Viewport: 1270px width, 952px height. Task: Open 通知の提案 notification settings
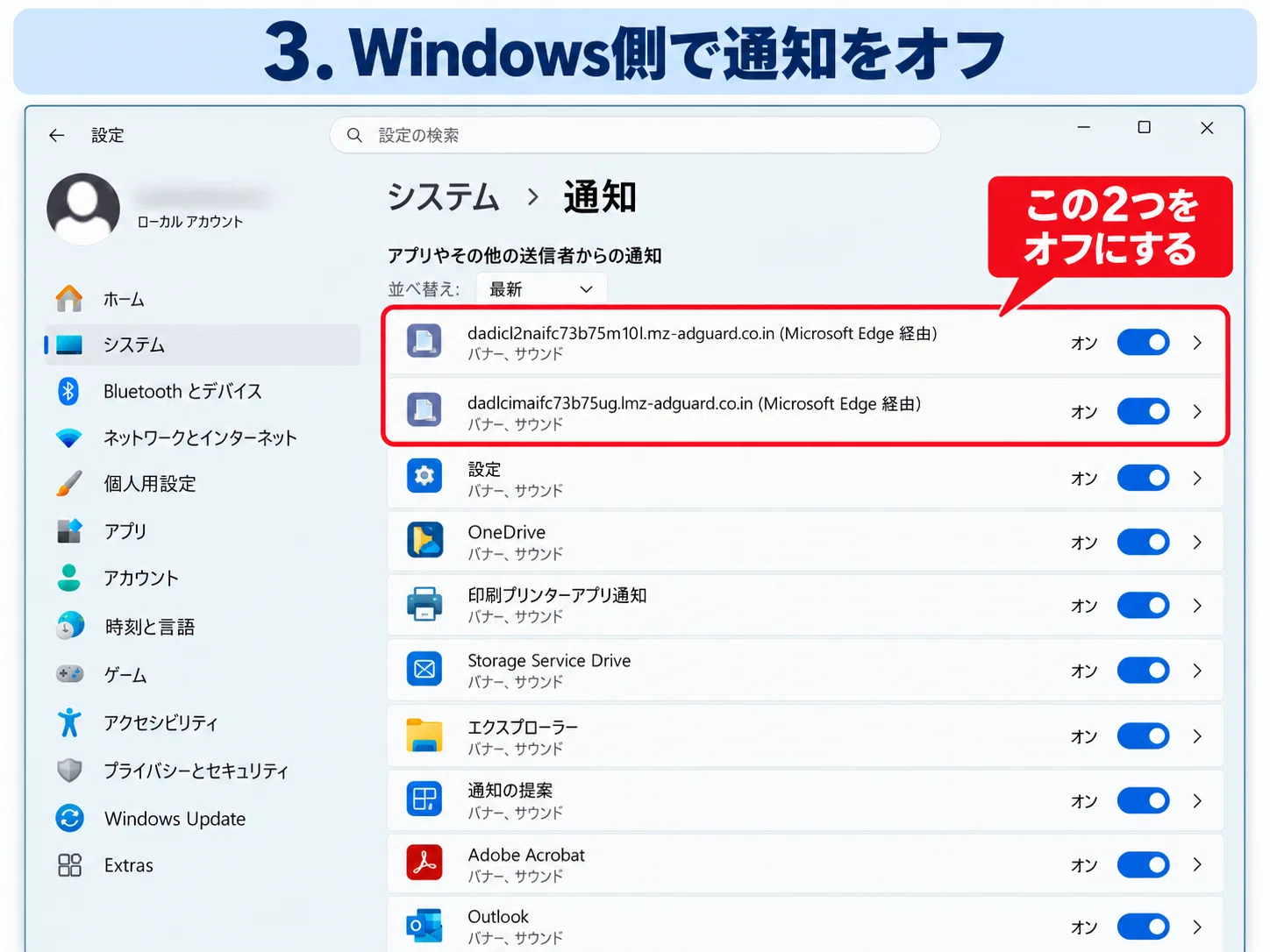pos(805,800)
